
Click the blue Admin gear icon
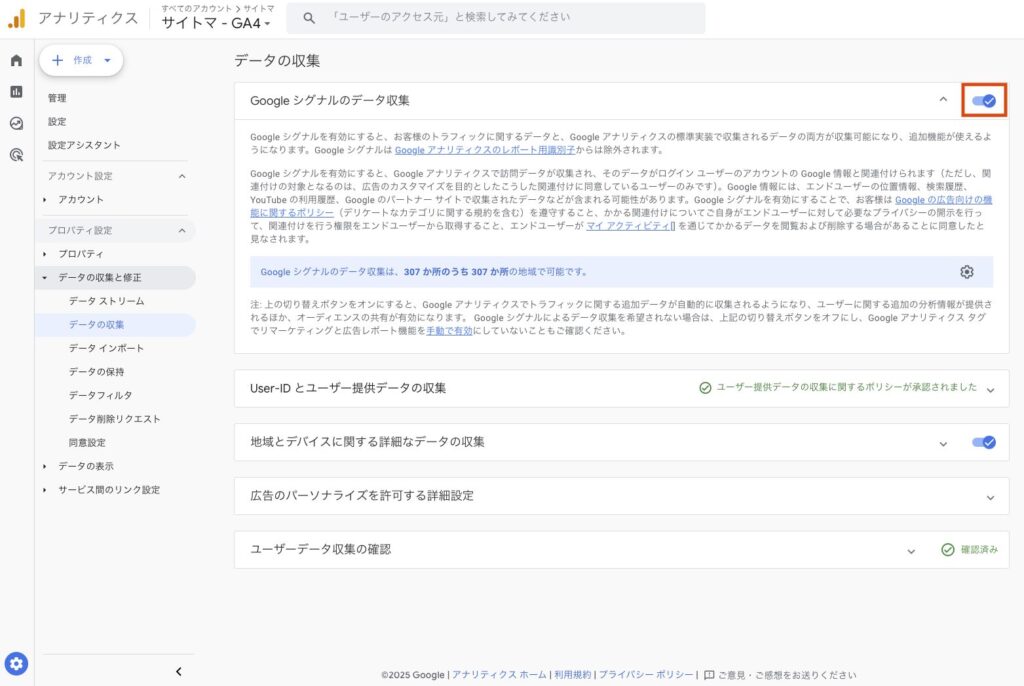[17, 663]
